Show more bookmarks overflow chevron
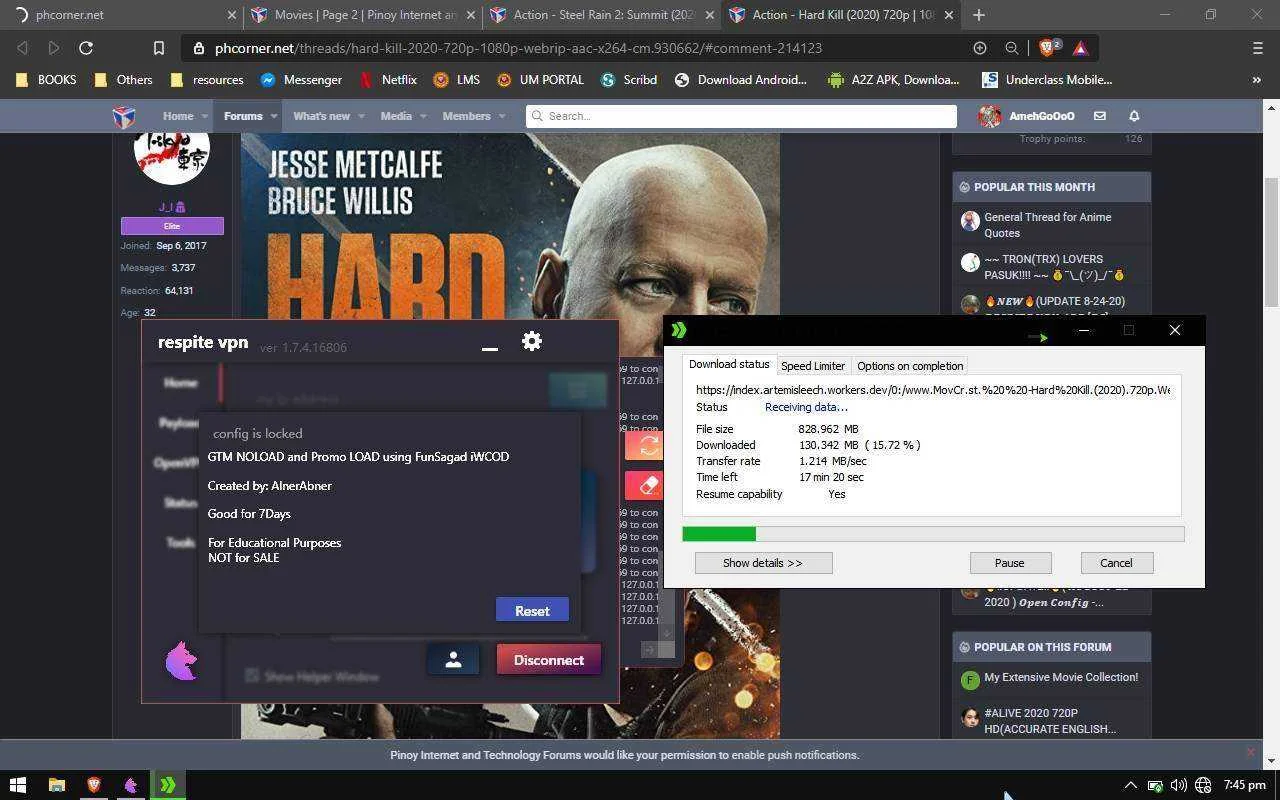 [1257, 80]
